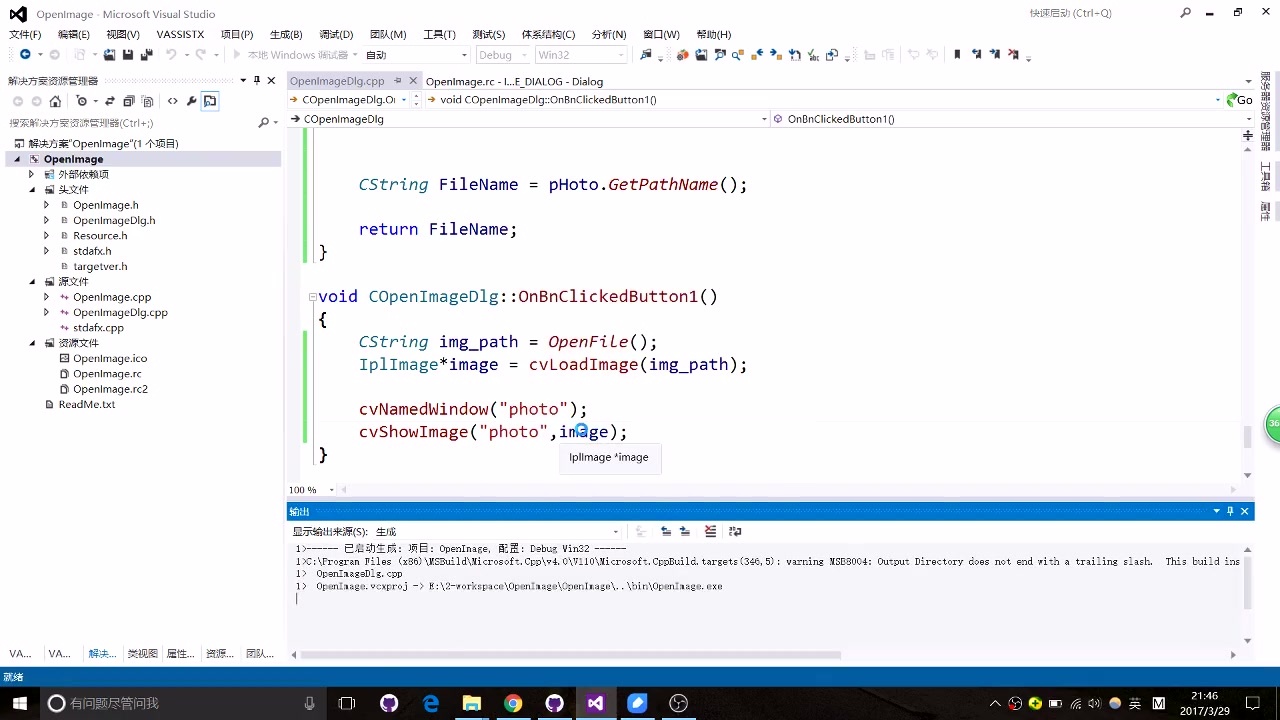The height and width of the screenshot is (720, 1280).
Task: Save the current file with single disk icon
Action: [128, 55]
